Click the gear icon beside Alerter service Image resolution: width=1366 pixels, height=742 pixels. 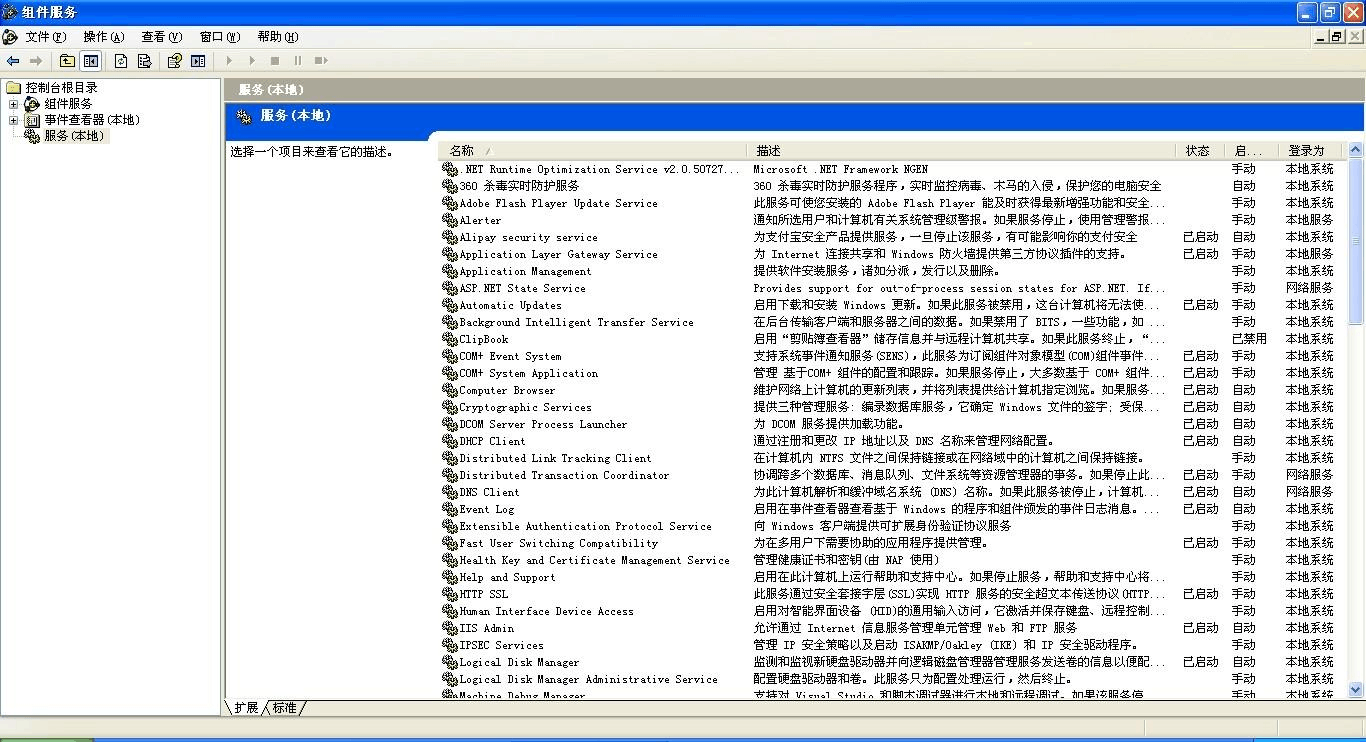point(450,220)
